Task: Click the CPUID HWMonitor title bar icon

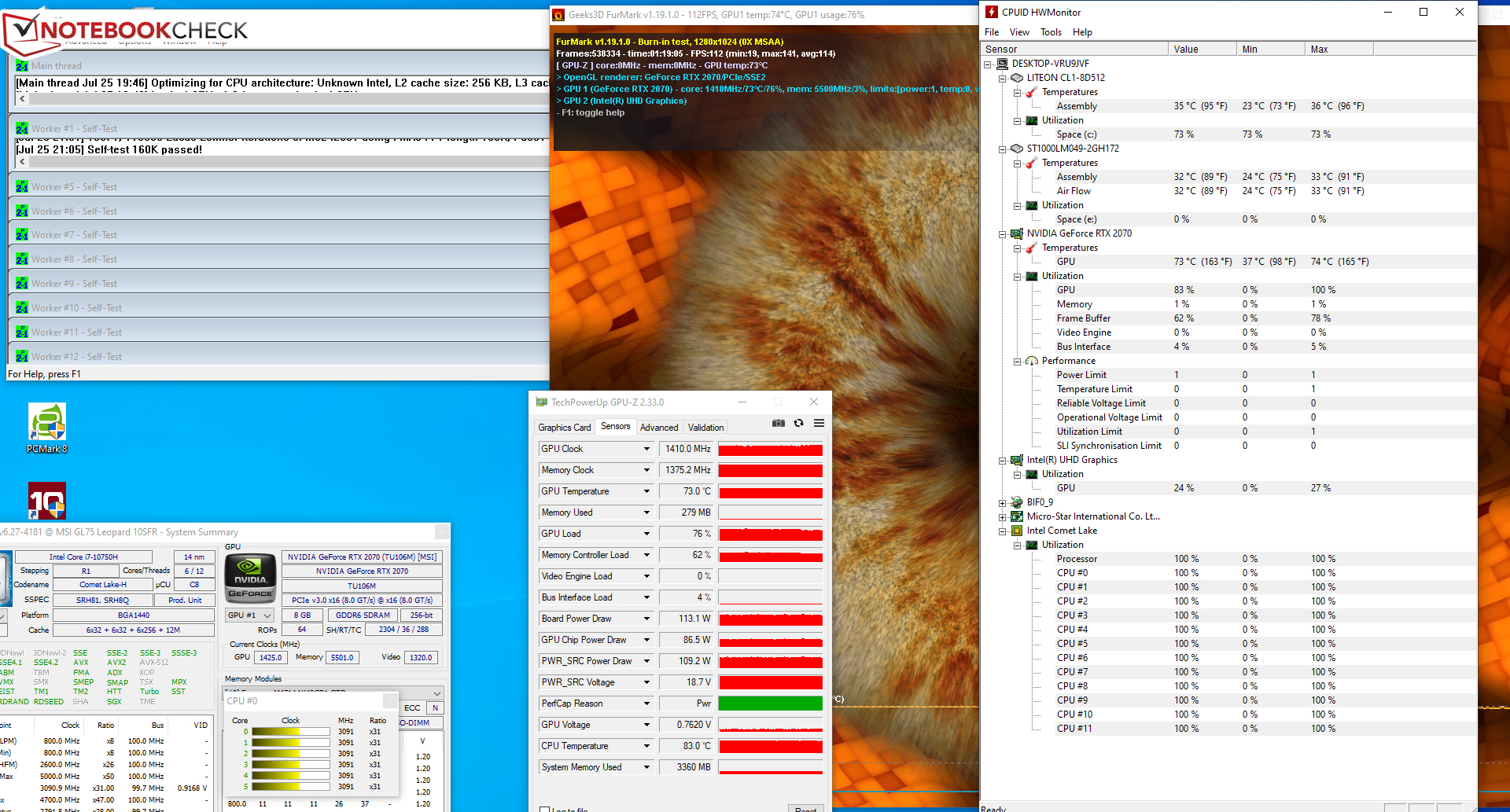Action: (992, 12)
